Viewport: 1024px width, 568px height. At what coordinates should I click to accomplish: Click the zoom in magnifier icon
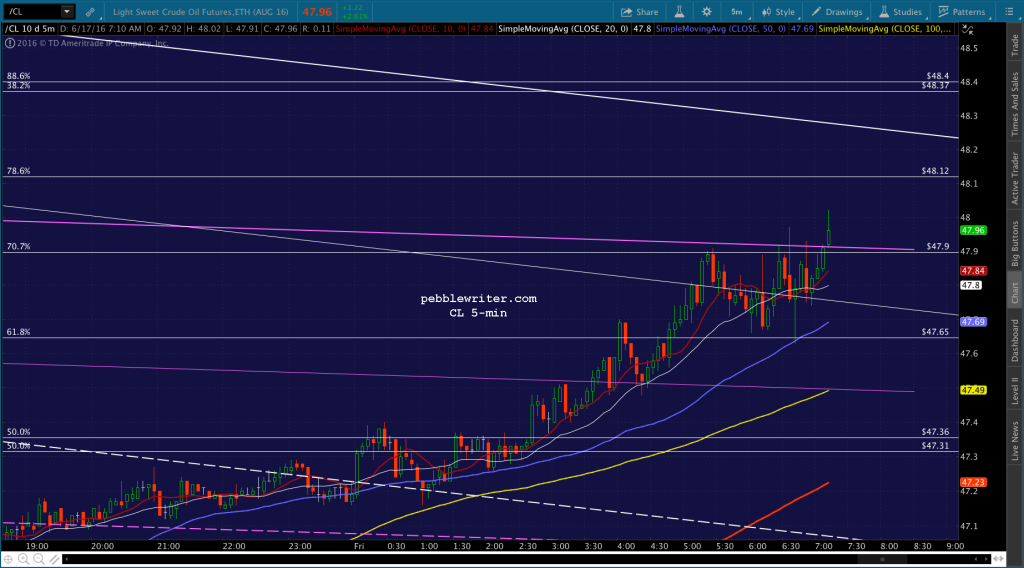(x=24, y=559)
